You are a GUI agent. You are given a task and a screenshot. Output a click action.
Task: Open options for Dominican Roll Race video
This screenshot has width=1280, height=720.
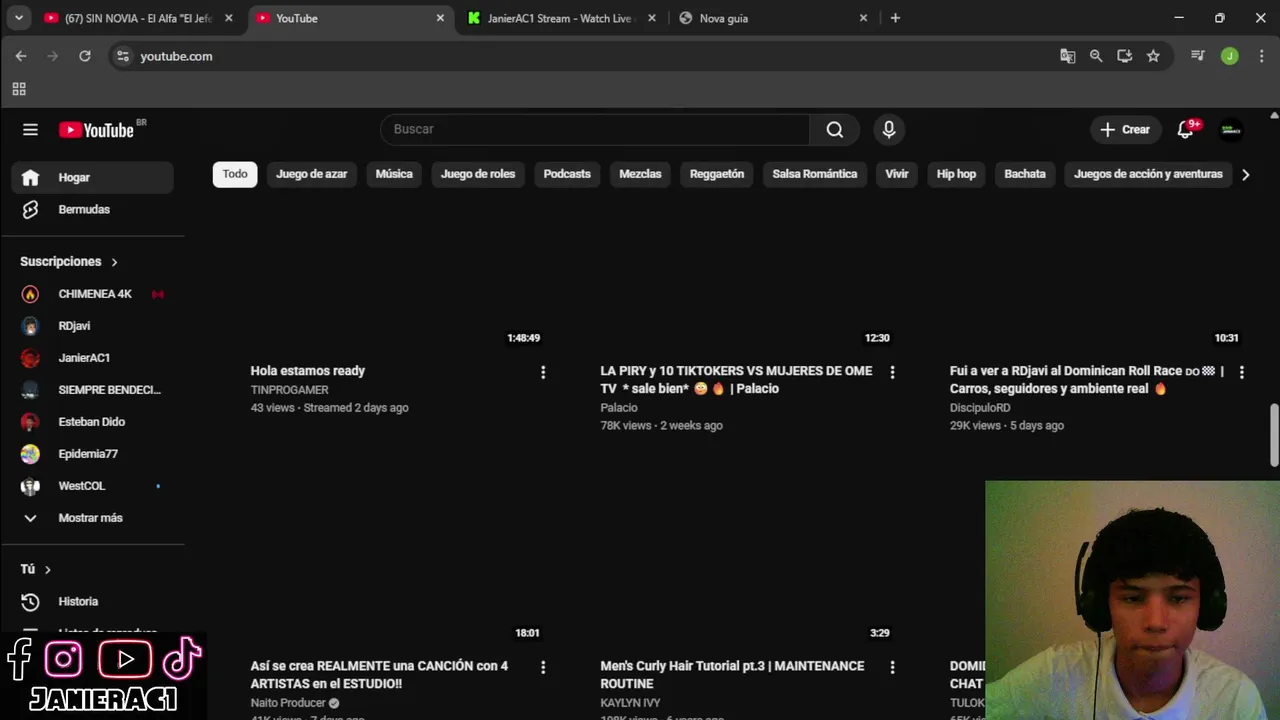(x=1241, y=372)
